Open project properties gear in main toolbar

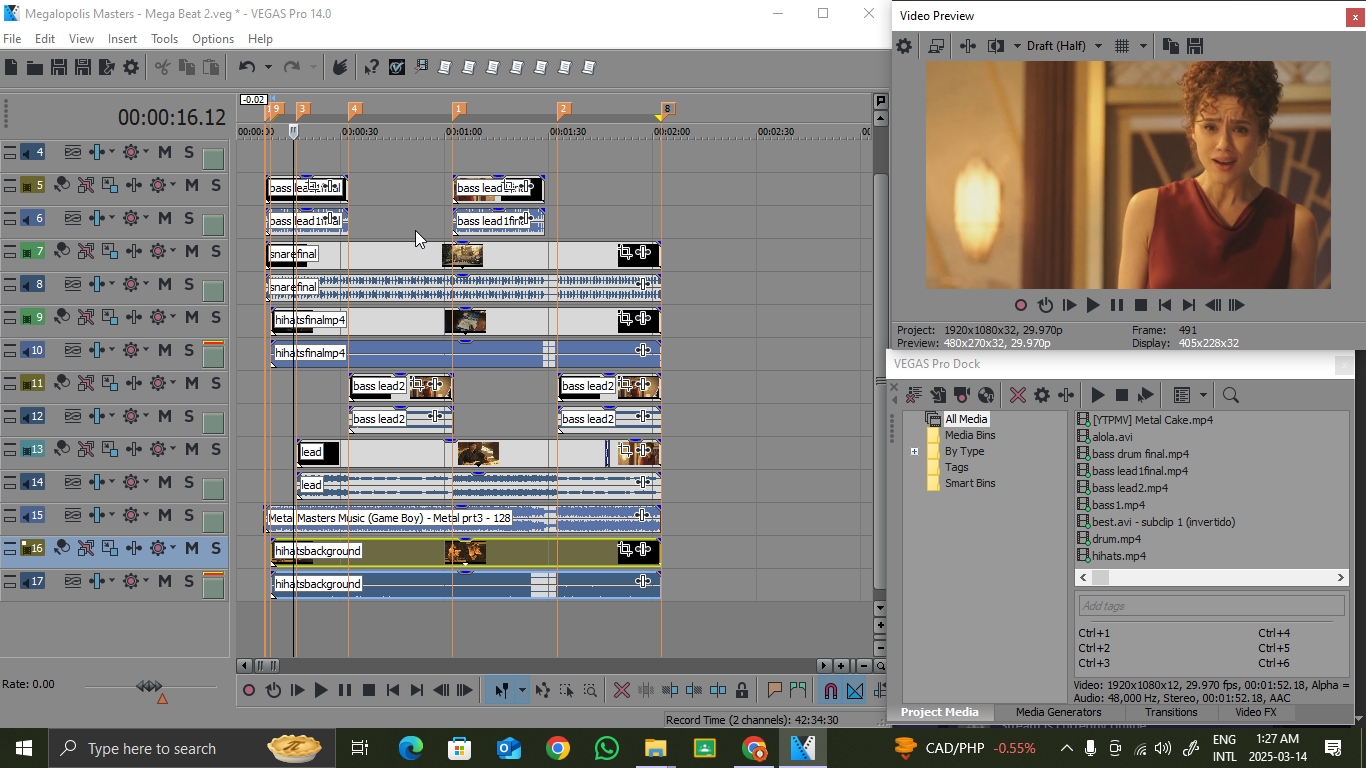pyautogui.click(x=131, y=67)
